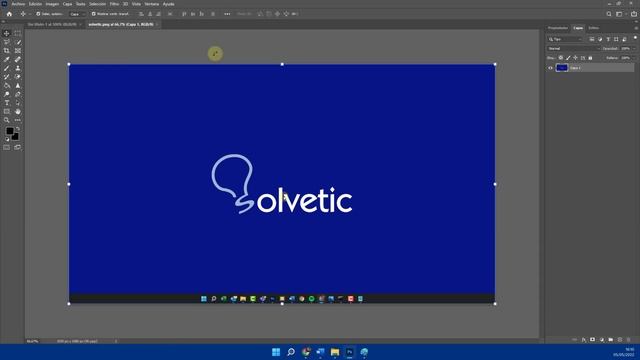Image resolution: width=640 pixels, height=360 pixels.
Task: Toggle the Auto-Select checkbox
Action: tap(38, 14)
